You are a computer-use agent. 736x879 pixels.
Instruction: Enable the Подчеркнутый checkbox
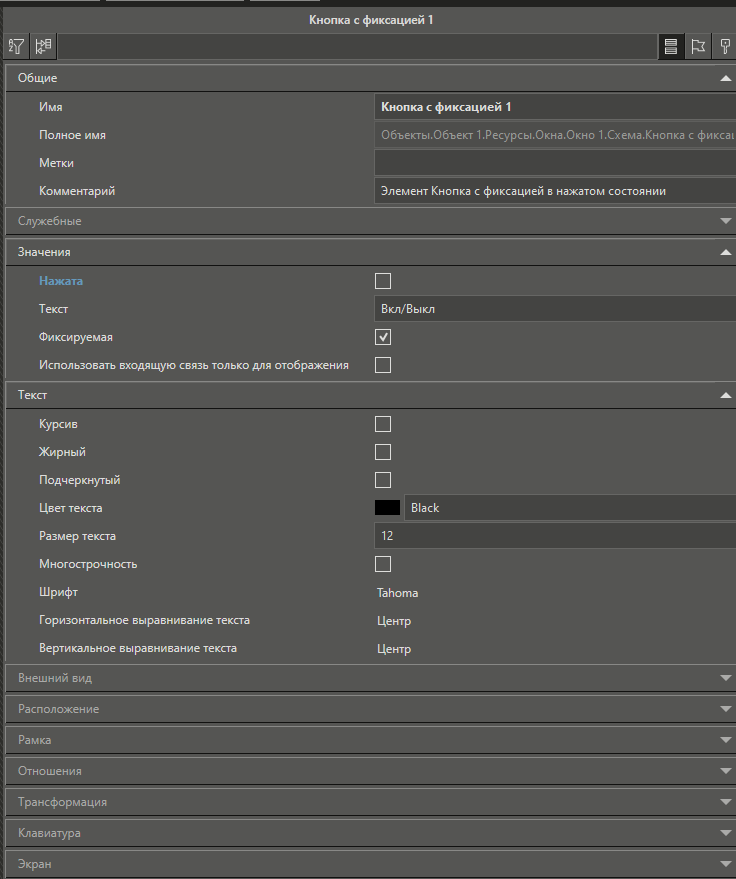[383, 480]
